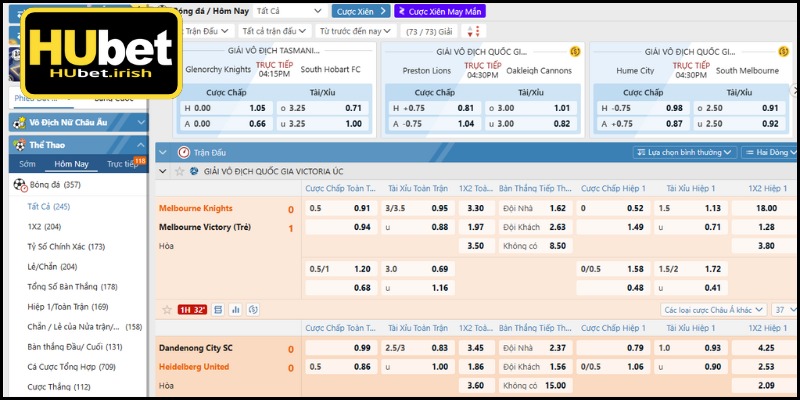The image size is (800, 400).
Task: Select Melbourne Knights handicap 0.5 odds 0.91
Action: pyautogui.click(x=341, y=208)
